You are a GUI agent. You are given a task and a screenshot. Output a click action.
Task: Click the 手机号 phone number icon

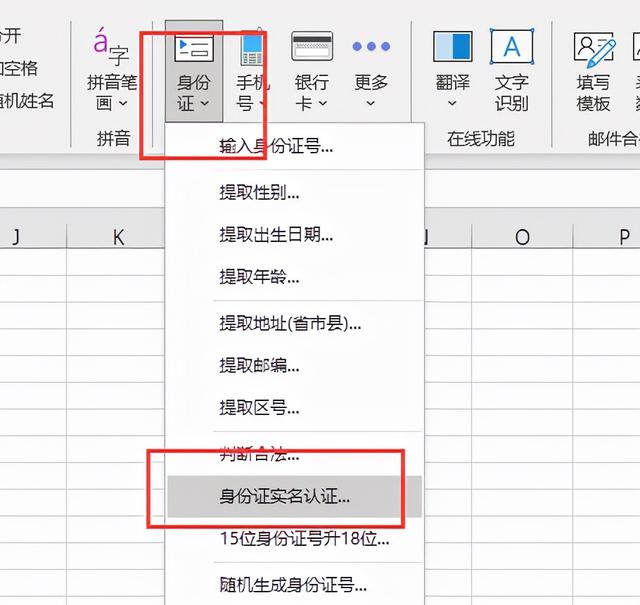[252, 48]
